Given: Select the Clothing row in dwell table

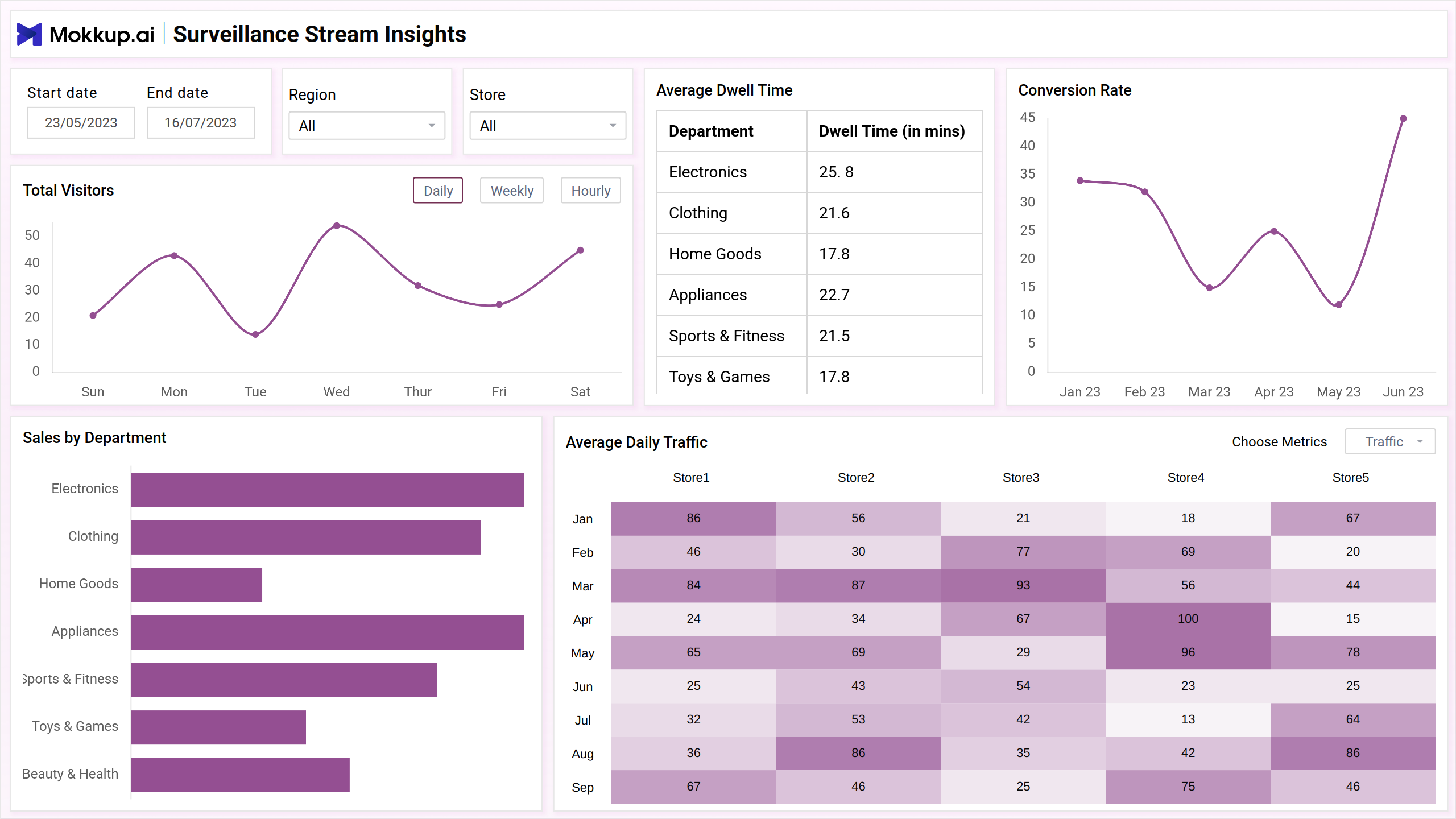Looking at the screenshot, I should pyautogui.click(x=820, y=213).
